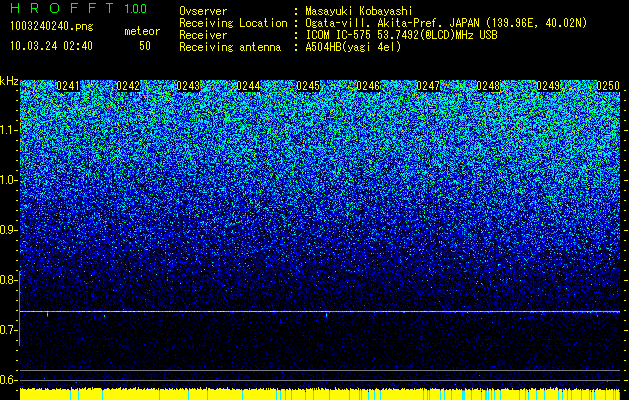
Task: Click the Receiver label
Action: tap(203, 35)
